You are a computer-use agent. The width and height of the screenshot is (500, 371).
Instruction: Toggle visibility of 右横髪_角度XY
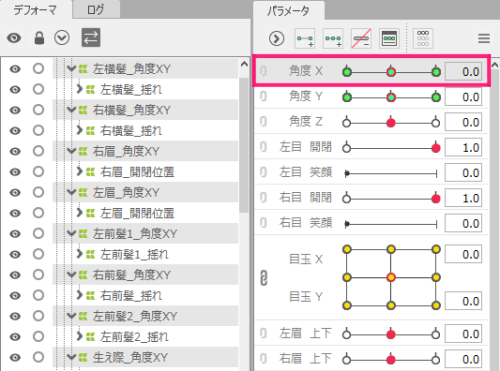point(15,110)
